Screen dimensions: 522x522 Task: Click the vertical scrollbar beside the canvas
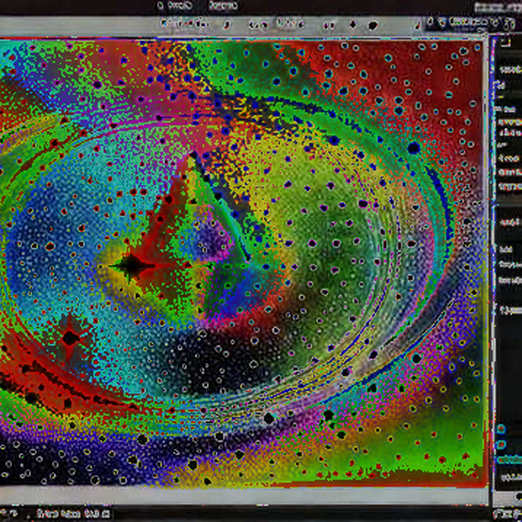pyautogui.click(x=491, y=260)
